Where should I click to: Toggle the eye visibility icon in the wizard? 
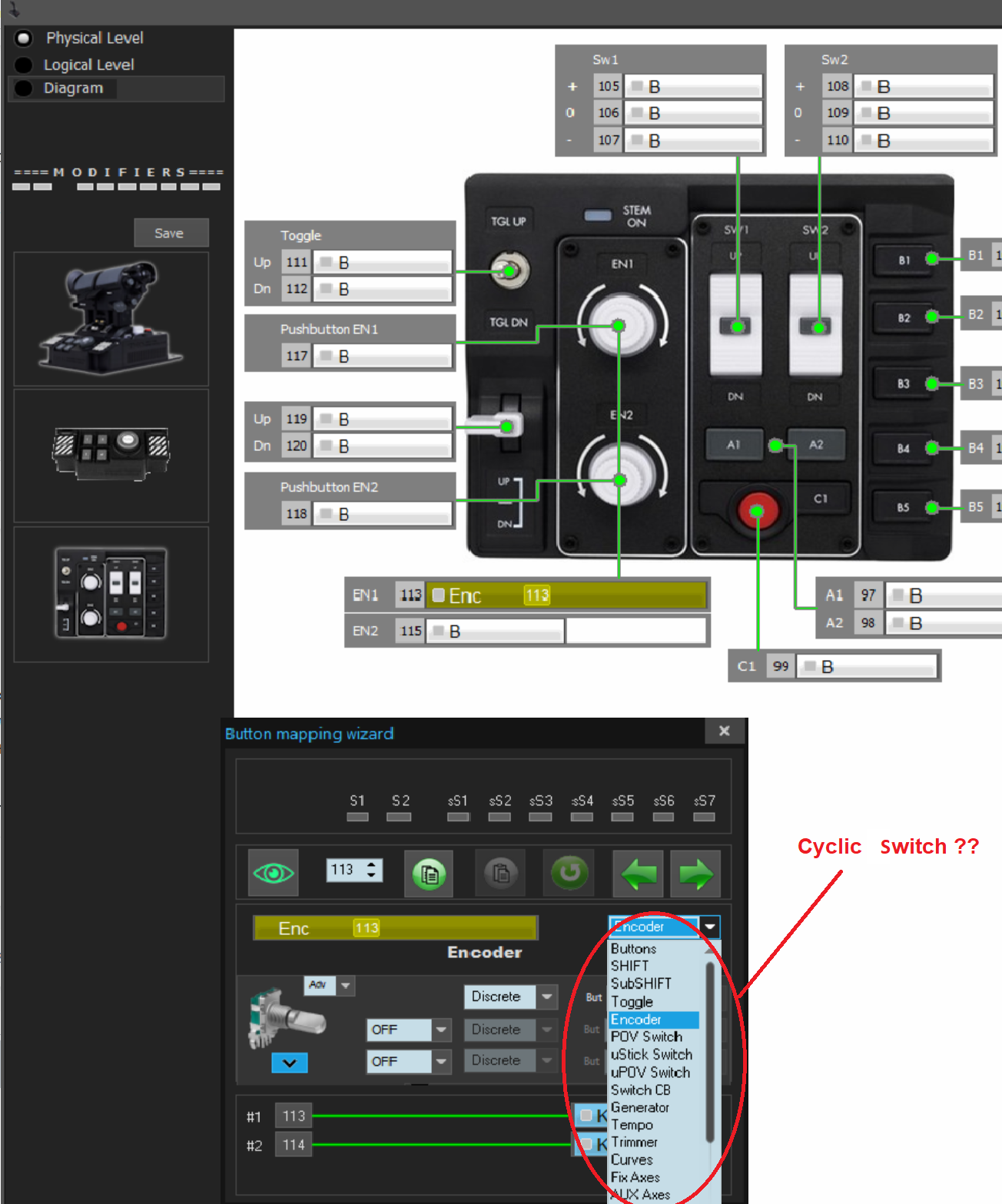(273, 873)
